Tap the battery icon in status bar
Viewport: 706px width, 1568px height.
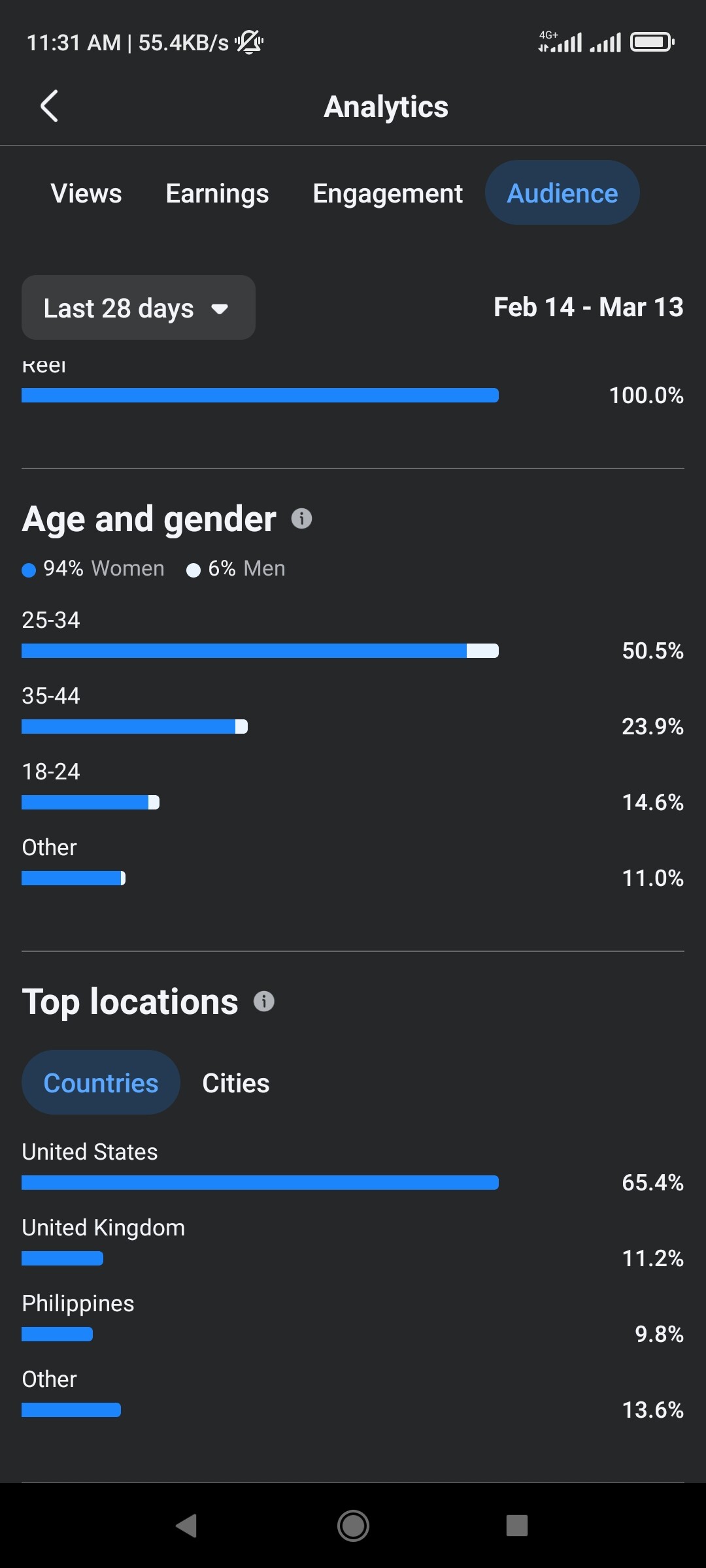652,43
